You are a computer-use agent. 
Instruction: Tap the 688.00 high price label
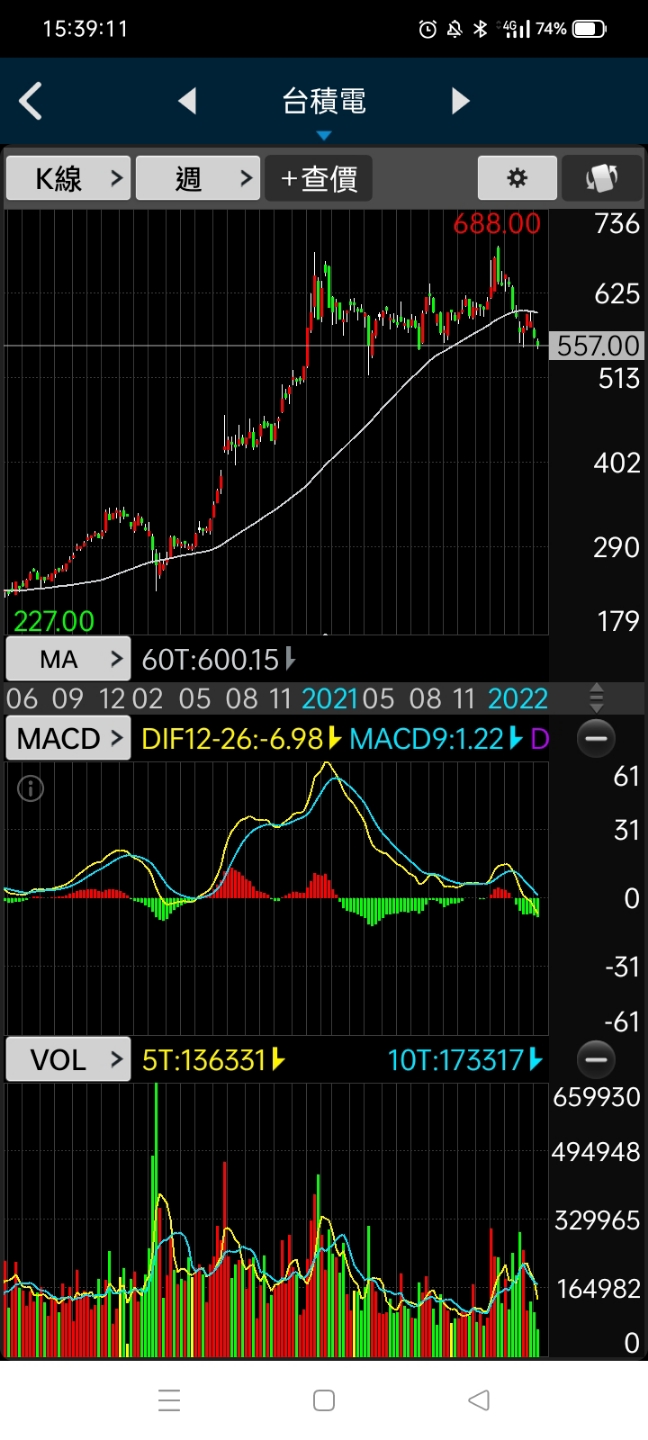coord(497,223)
